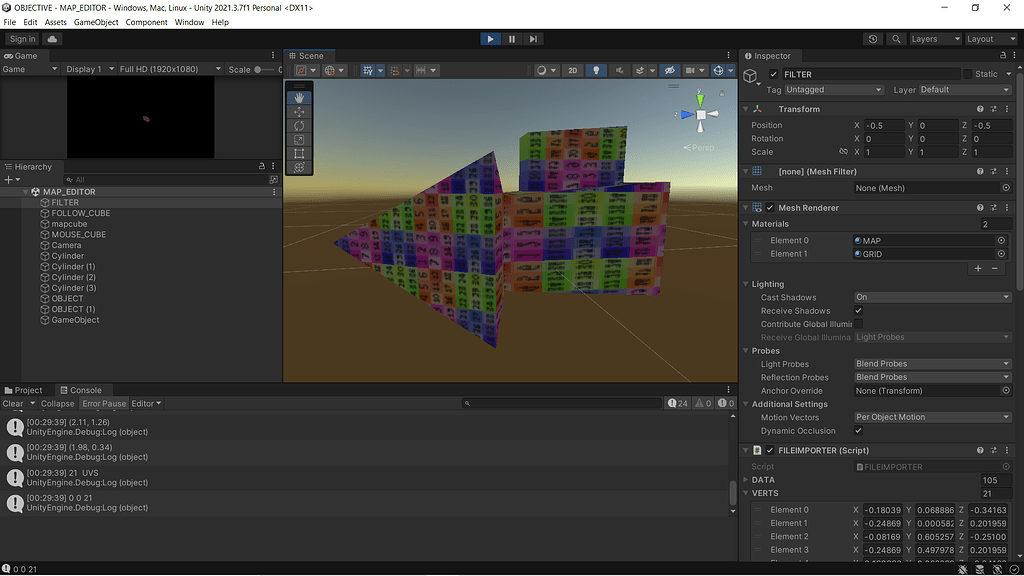Image resolution: width=1024 pixels, height=576 pixels.
Task: Toggle scene visibility with the eye icon
Action: pyautogui.click(x=672, y=70)
